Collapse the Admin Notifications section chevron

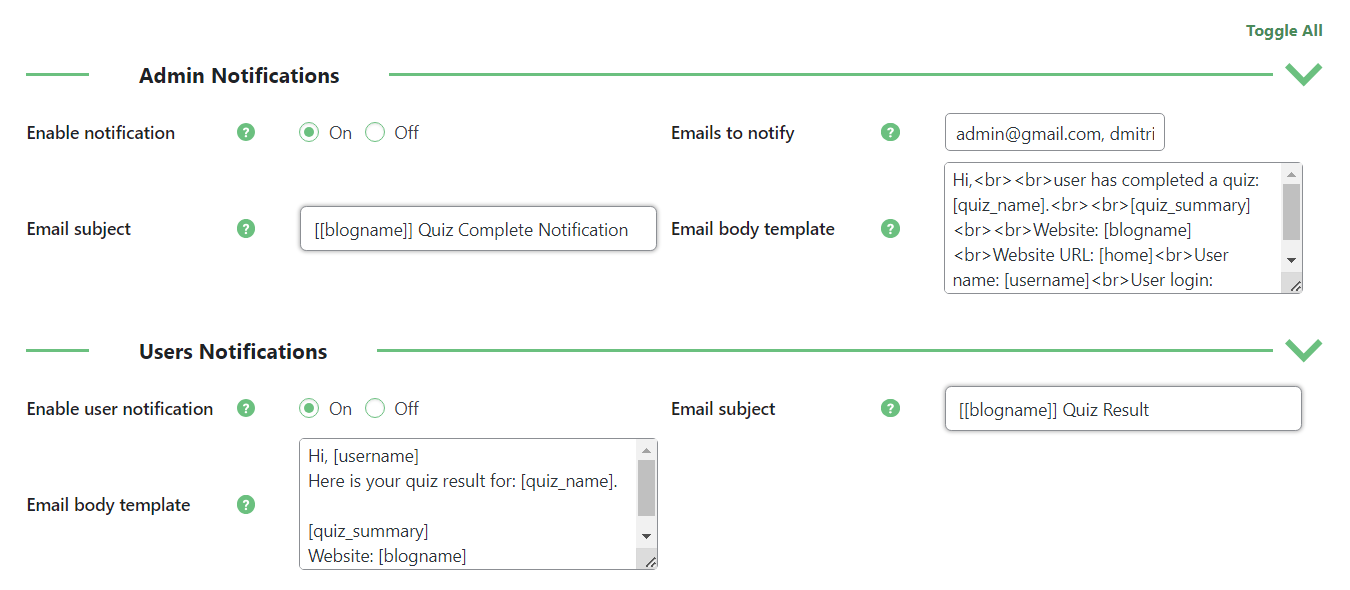pyautogui.click(x=1303, y=75)
